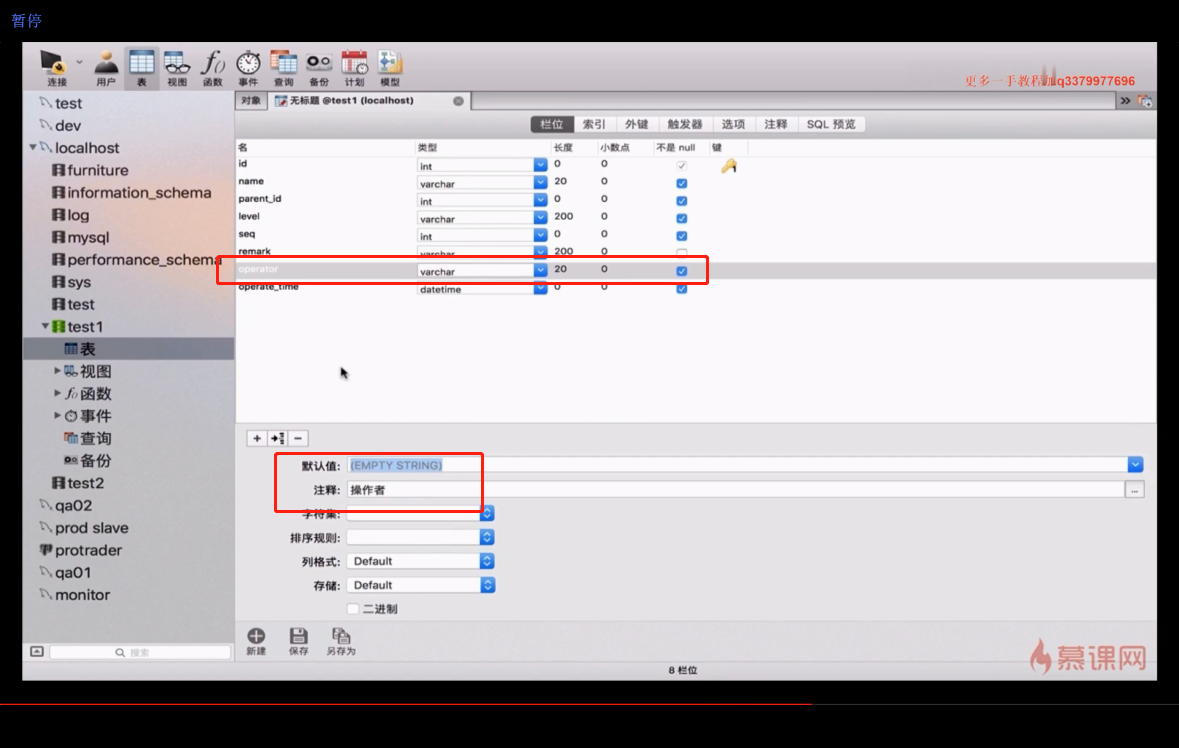Switch to the 外键 (Foreign Keys) tab
This screenshot has width=1179, height=748.
pos(636,124)
